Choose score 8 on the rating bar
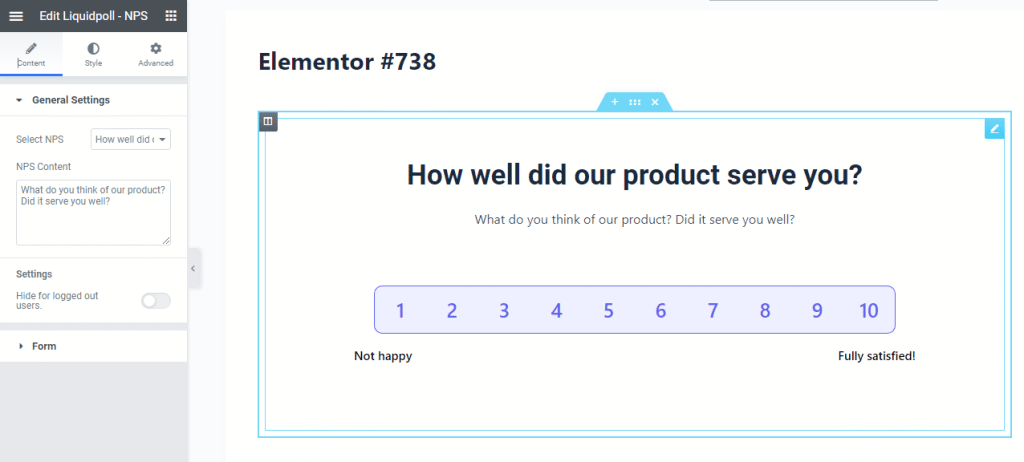1024x462 pixels. [x=765, y=310]
